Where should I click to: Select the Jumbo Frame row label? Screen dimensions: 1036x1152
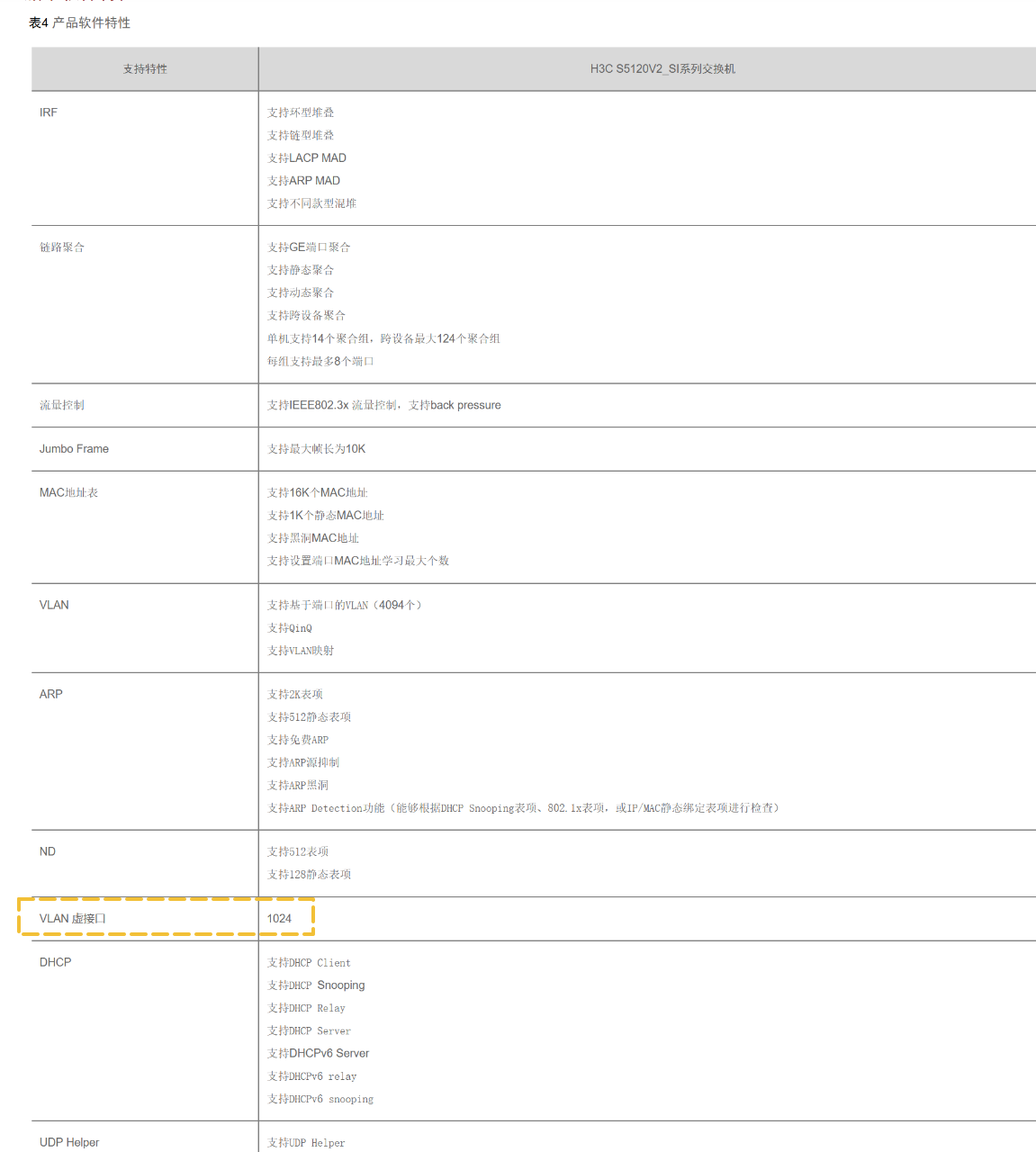tap(74, 449)
